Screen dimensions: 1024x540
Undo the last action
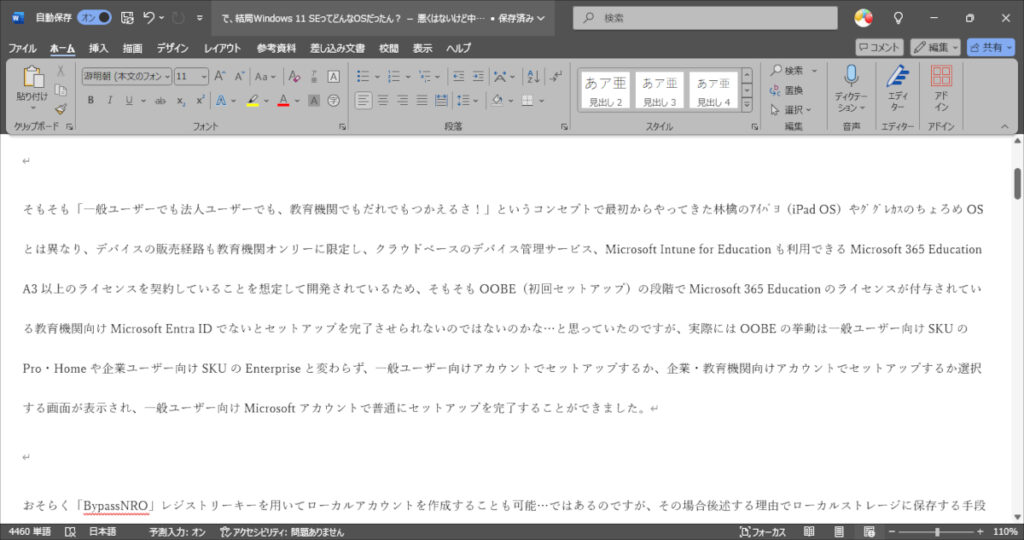[x=149, y=18]
